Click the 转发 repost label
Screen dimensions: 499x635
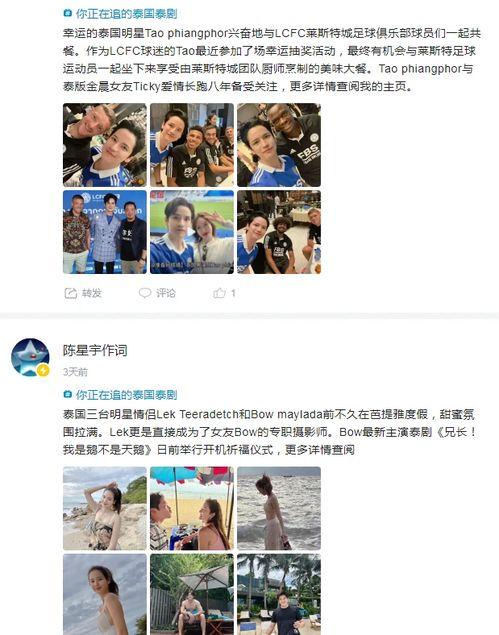(x=92, y=293)
